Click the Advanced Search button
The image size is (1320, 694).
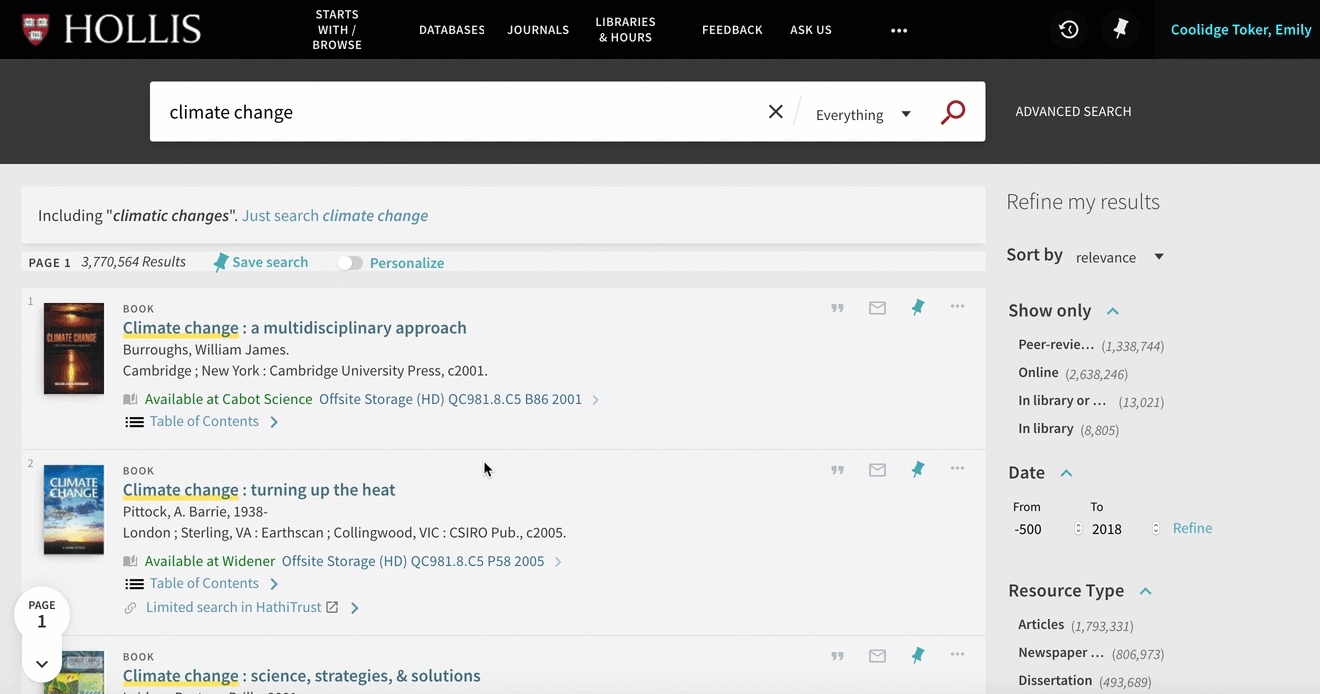1073,112
